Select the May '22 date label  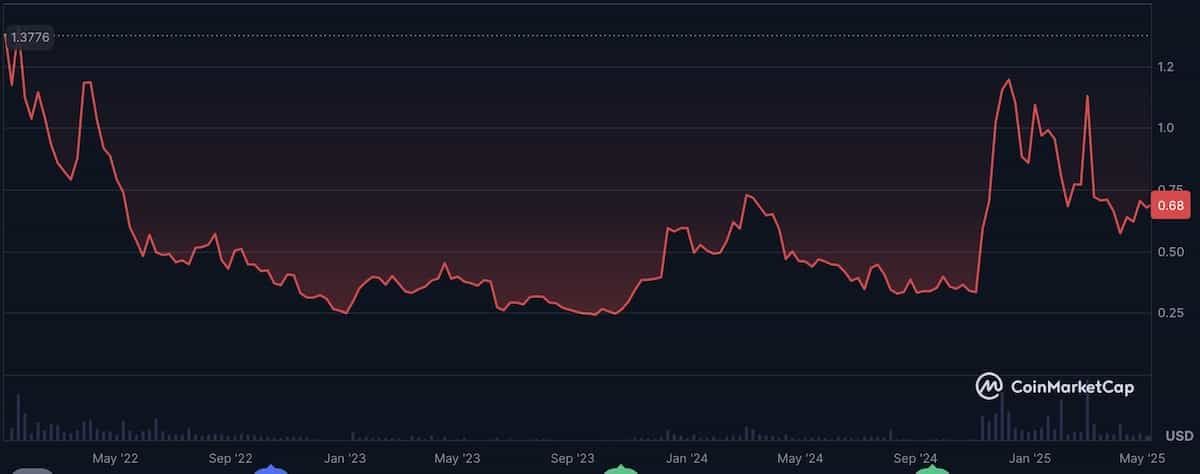pyautogui.click(x=116, y=458)
